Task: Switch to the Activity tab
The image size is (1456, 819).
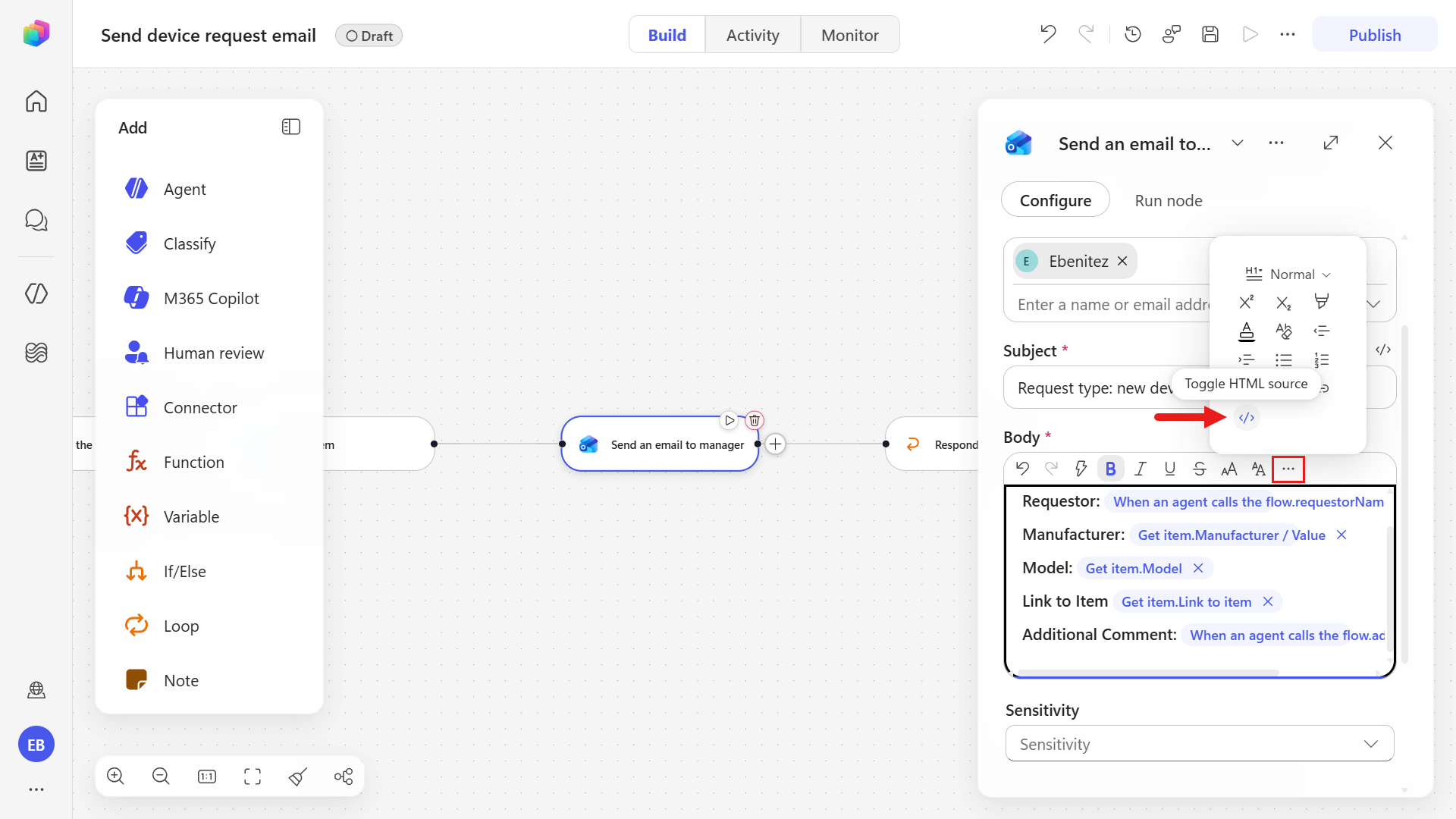Action: (x=753, y=35)
